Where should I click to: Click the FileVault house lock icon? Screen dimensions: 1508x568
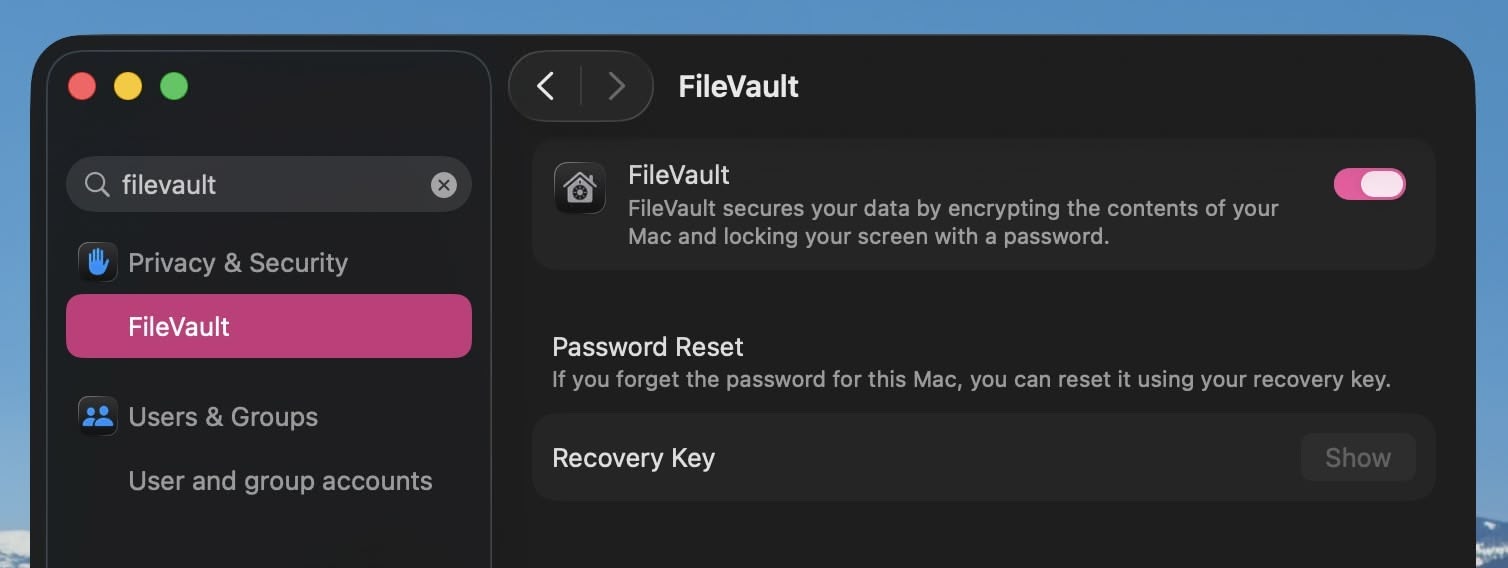(x=580, y=188)
